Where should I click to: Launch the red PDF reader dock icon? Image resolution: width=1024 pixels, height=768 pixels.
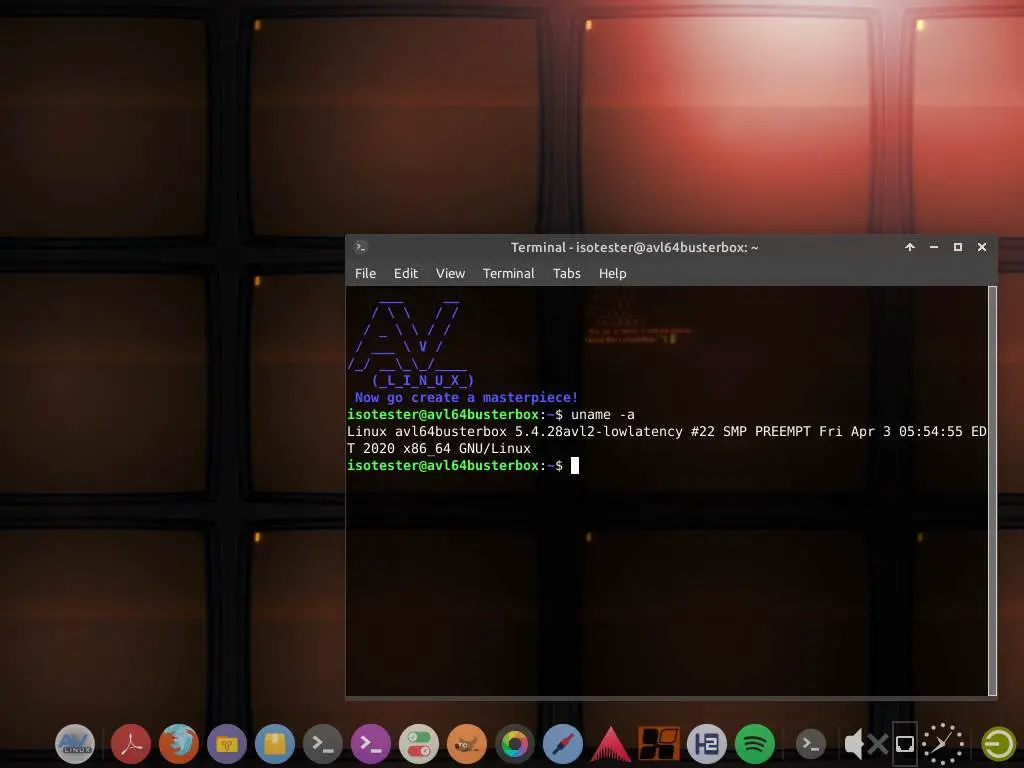point(131,744)
